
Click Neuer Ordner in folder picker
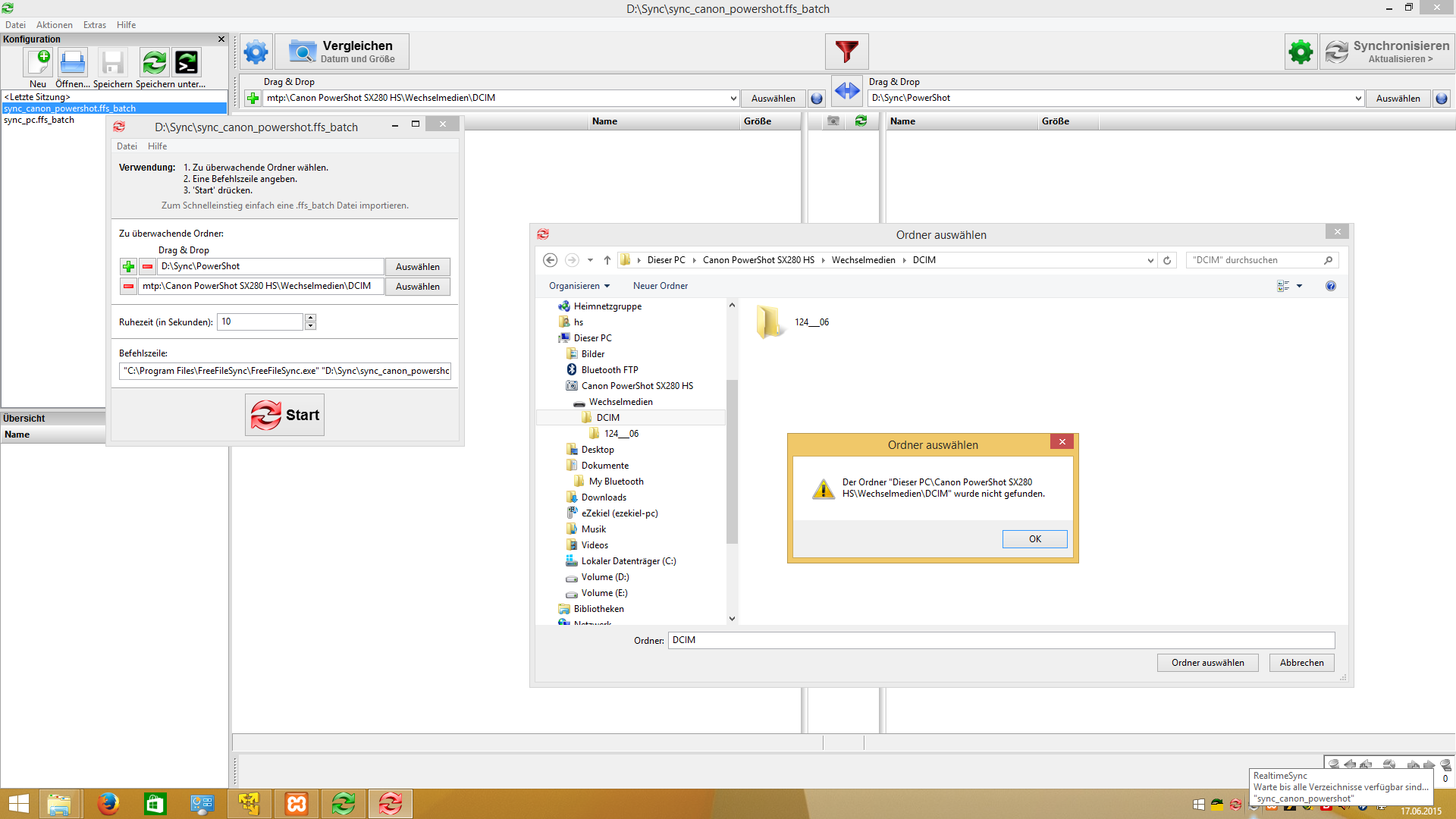coord(661,286)
